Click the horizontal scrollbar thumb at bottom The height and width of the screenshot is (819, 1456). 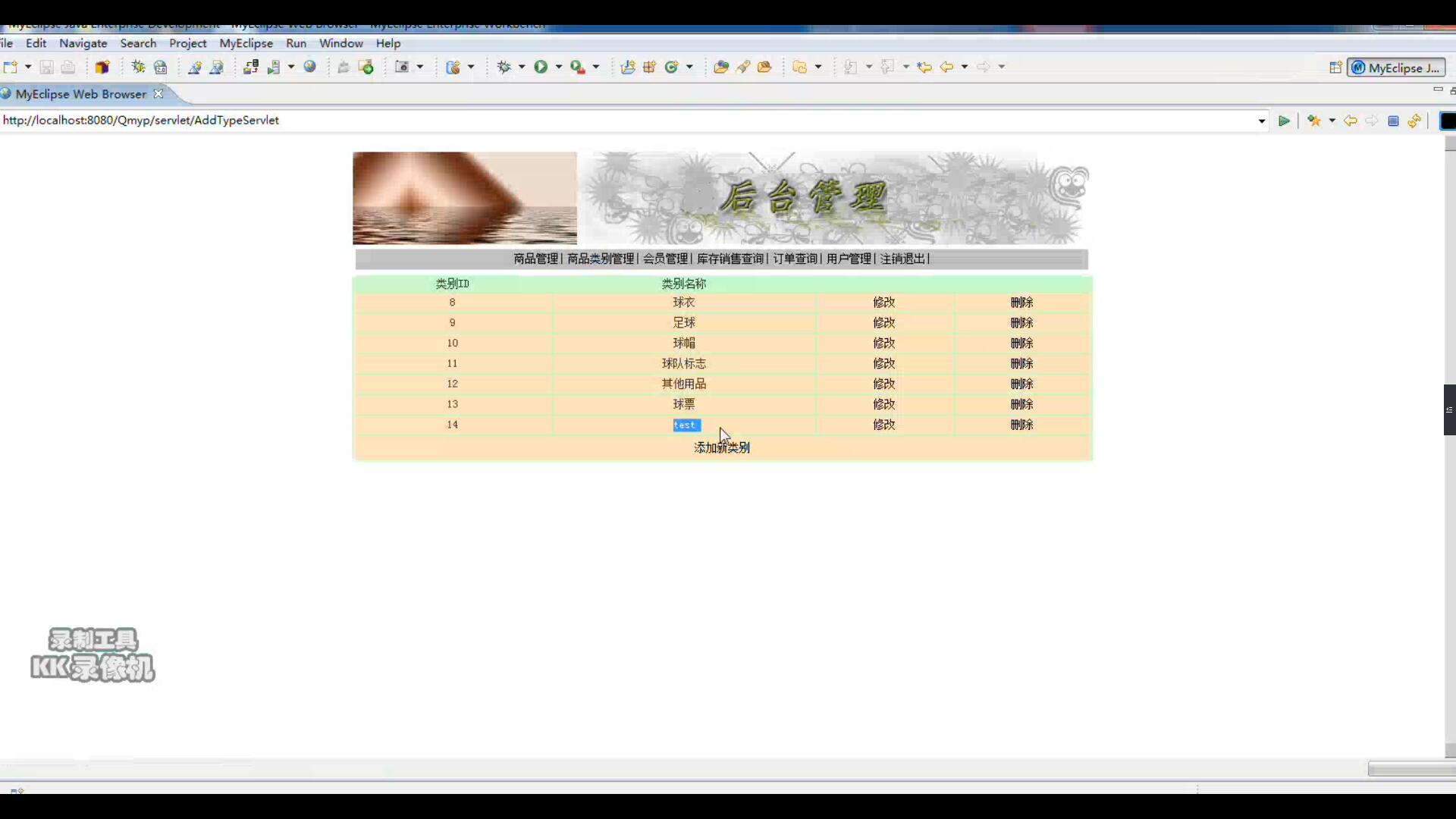tap(1411, 769)
